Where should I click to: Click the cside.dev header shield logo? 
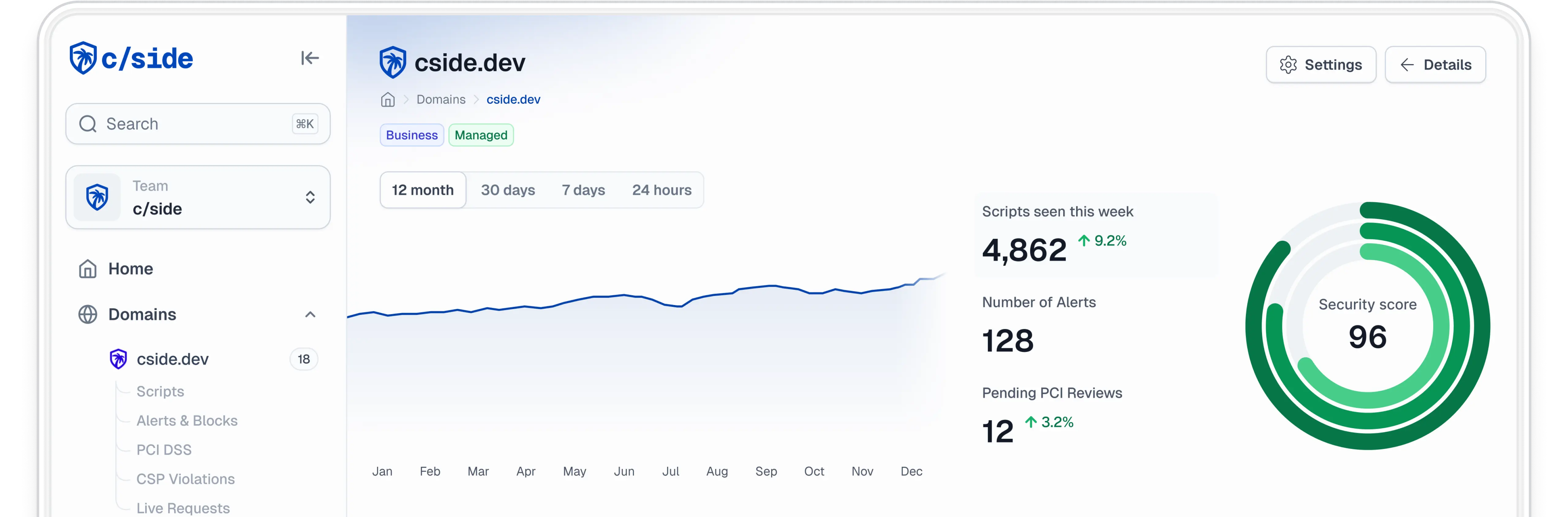(393, 62)
